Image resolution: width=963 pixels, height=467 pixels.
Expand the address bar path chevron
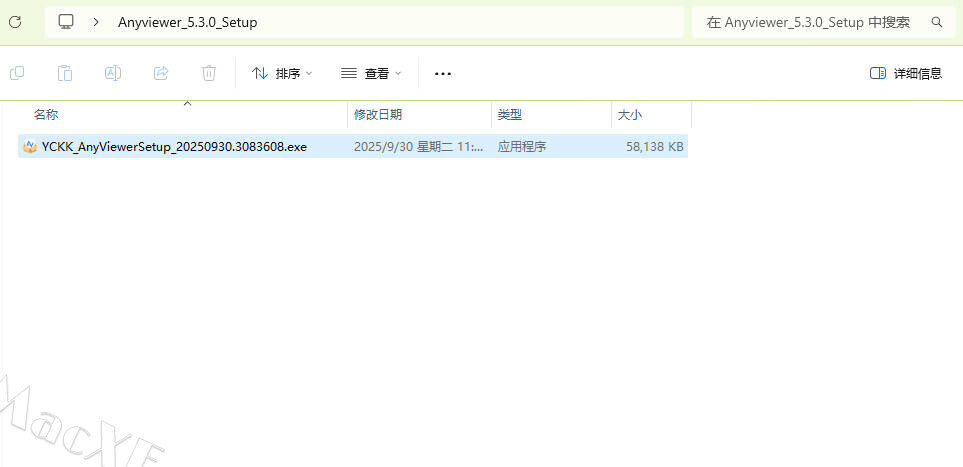95,22
